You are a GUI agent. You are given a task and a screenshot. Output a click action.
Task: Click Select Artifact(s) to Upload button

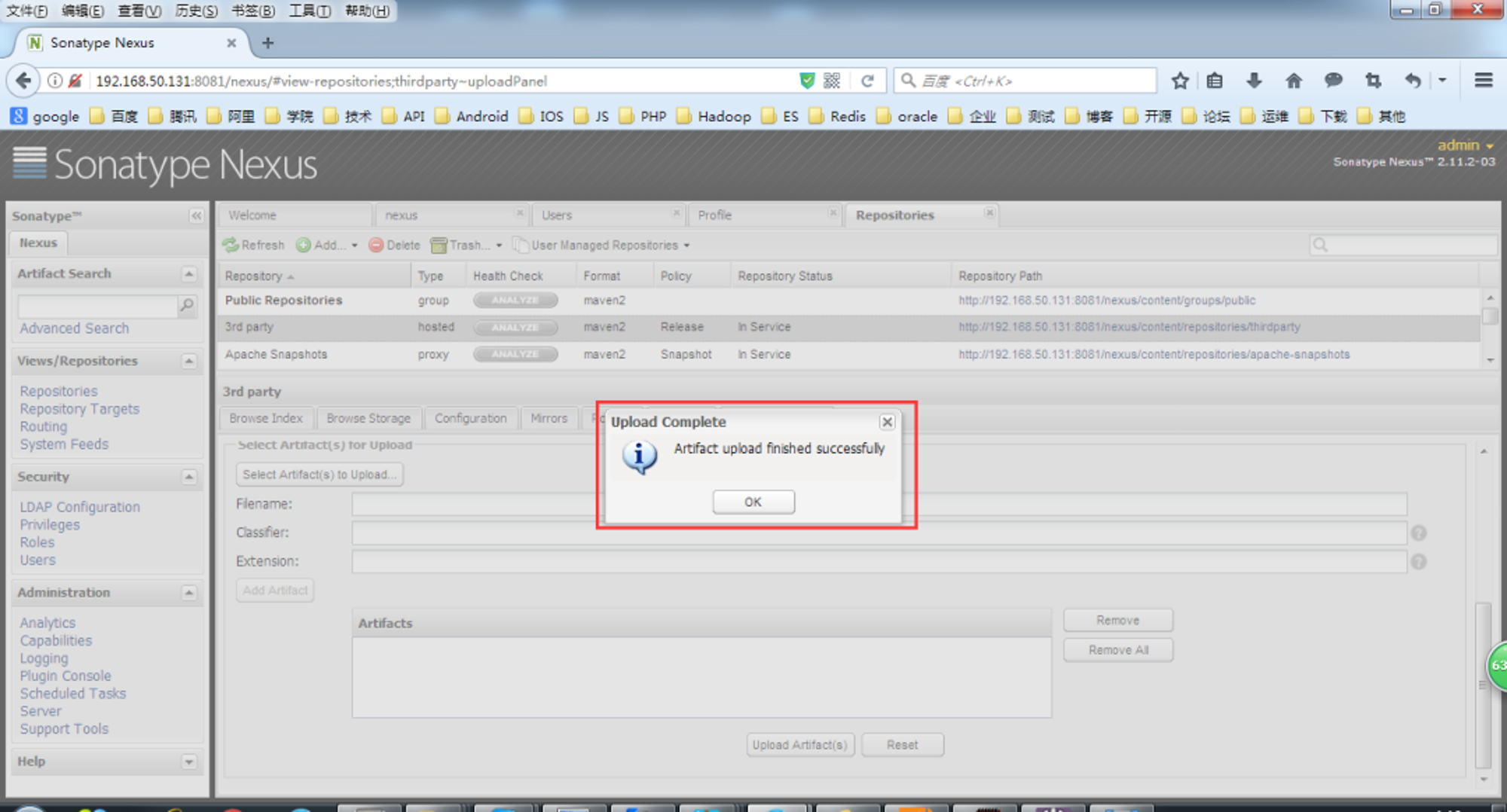tap(319, 475)
